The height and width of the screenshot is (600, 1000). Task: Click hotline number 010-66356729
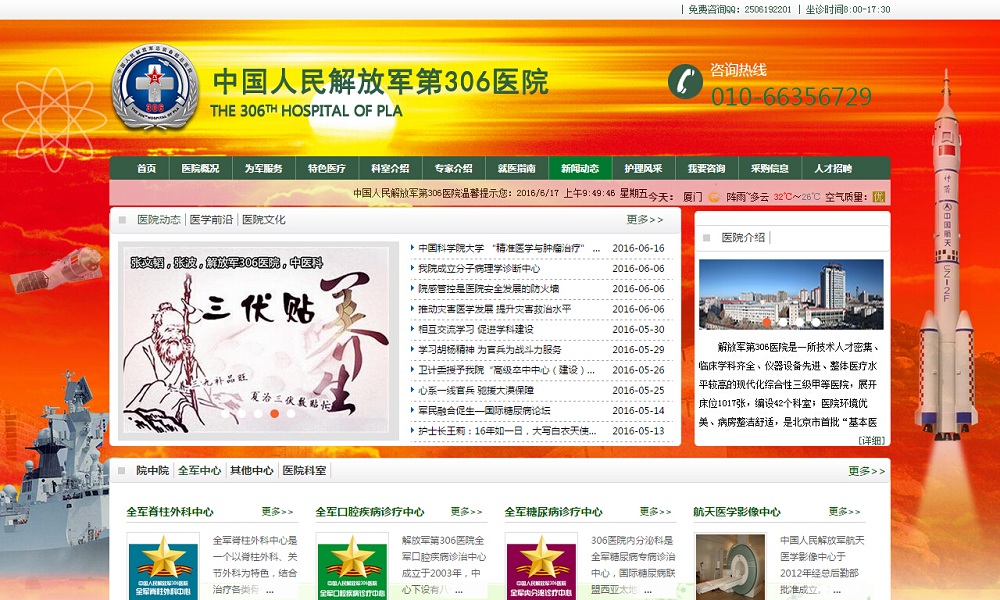pyautogui.click(x=791, y=97)
